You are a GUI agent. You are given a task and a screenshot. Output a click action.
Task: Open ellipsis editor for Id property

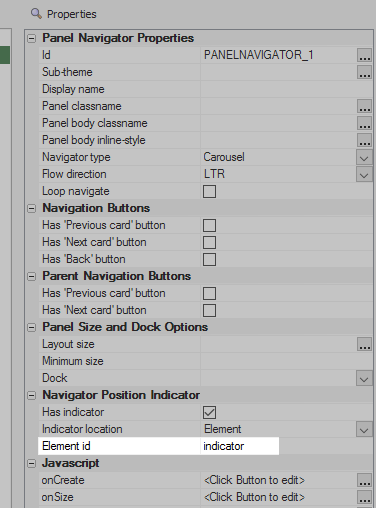[x=364, y=55]
